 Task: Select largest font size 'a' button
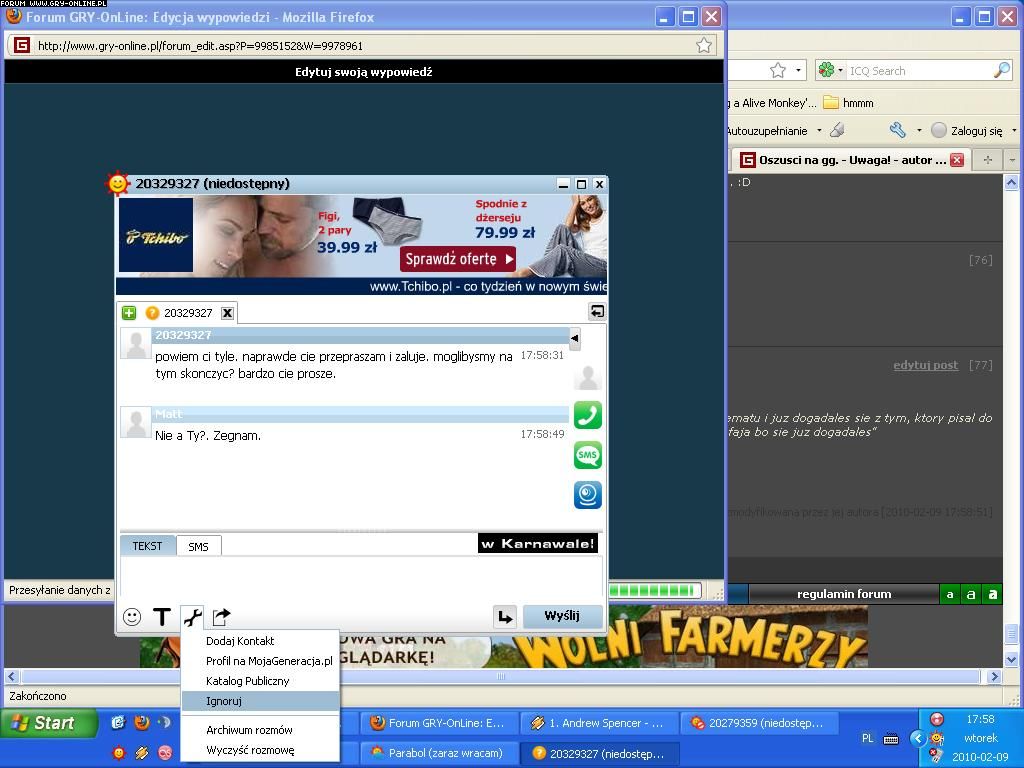coord(993,594)
